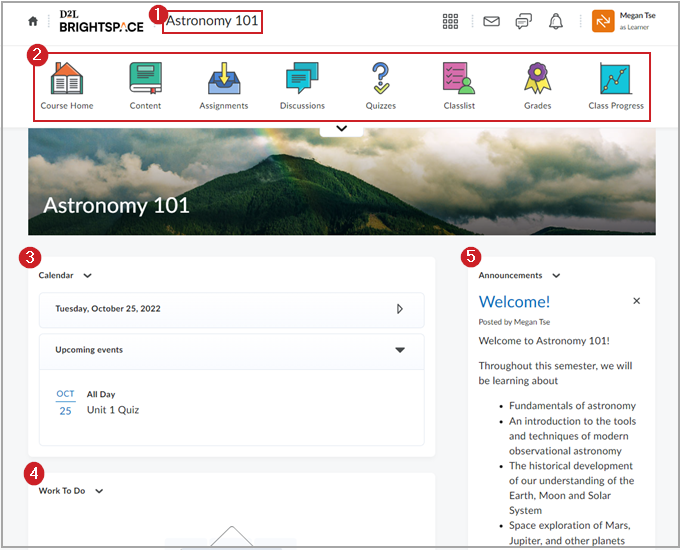Open the Assignments inbox icon
Screen dimensions: 680x550
224,78
